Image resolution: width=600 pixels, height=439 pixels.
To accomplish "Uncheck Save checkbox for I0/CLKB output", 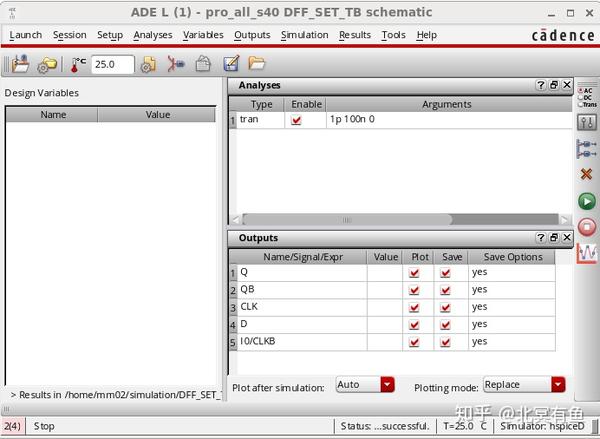I will 445,342.
